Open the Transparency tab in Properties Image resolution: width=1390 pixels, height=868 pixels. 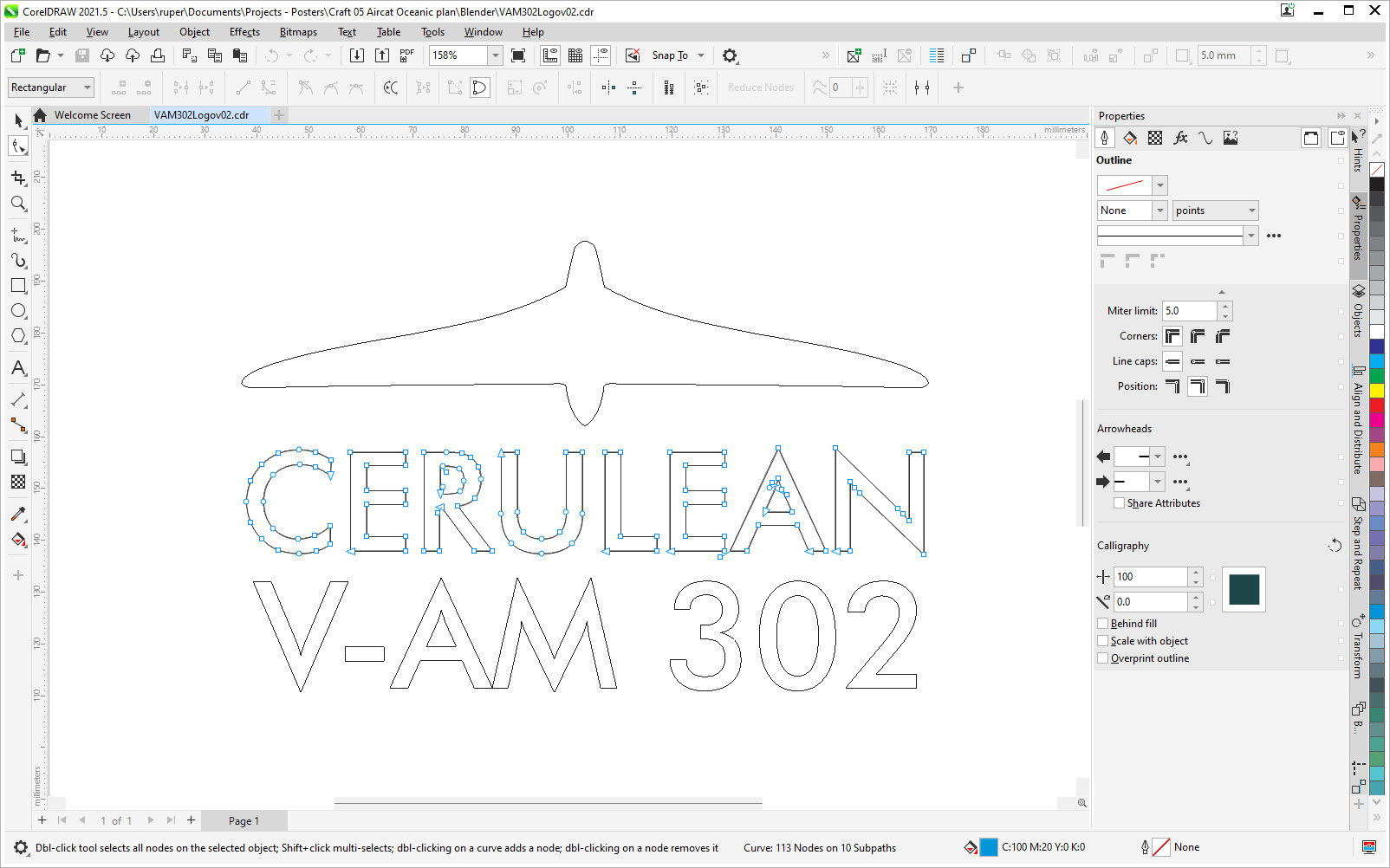click(1155, 138)
